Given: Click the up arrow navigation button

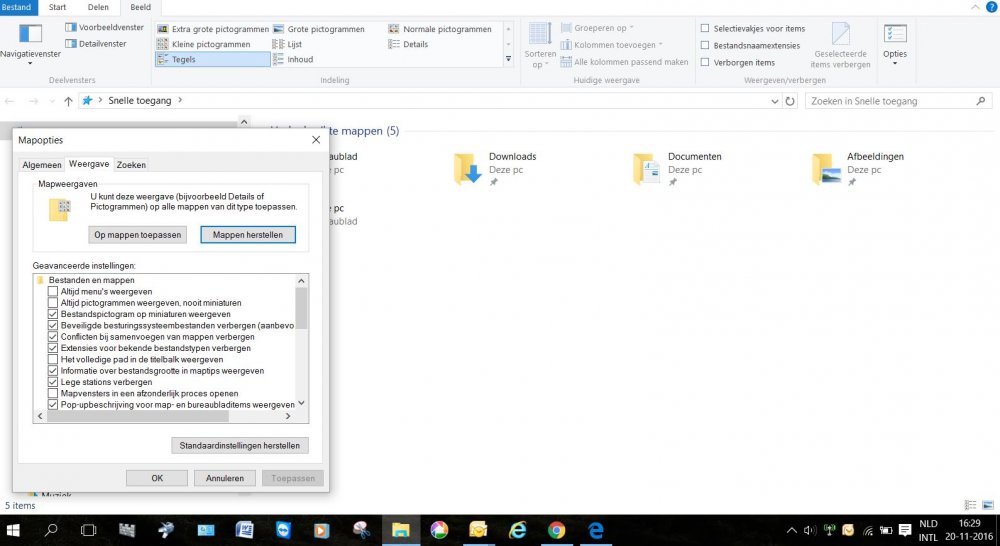Looking at the screenshot, I should [x=68, y=101].
